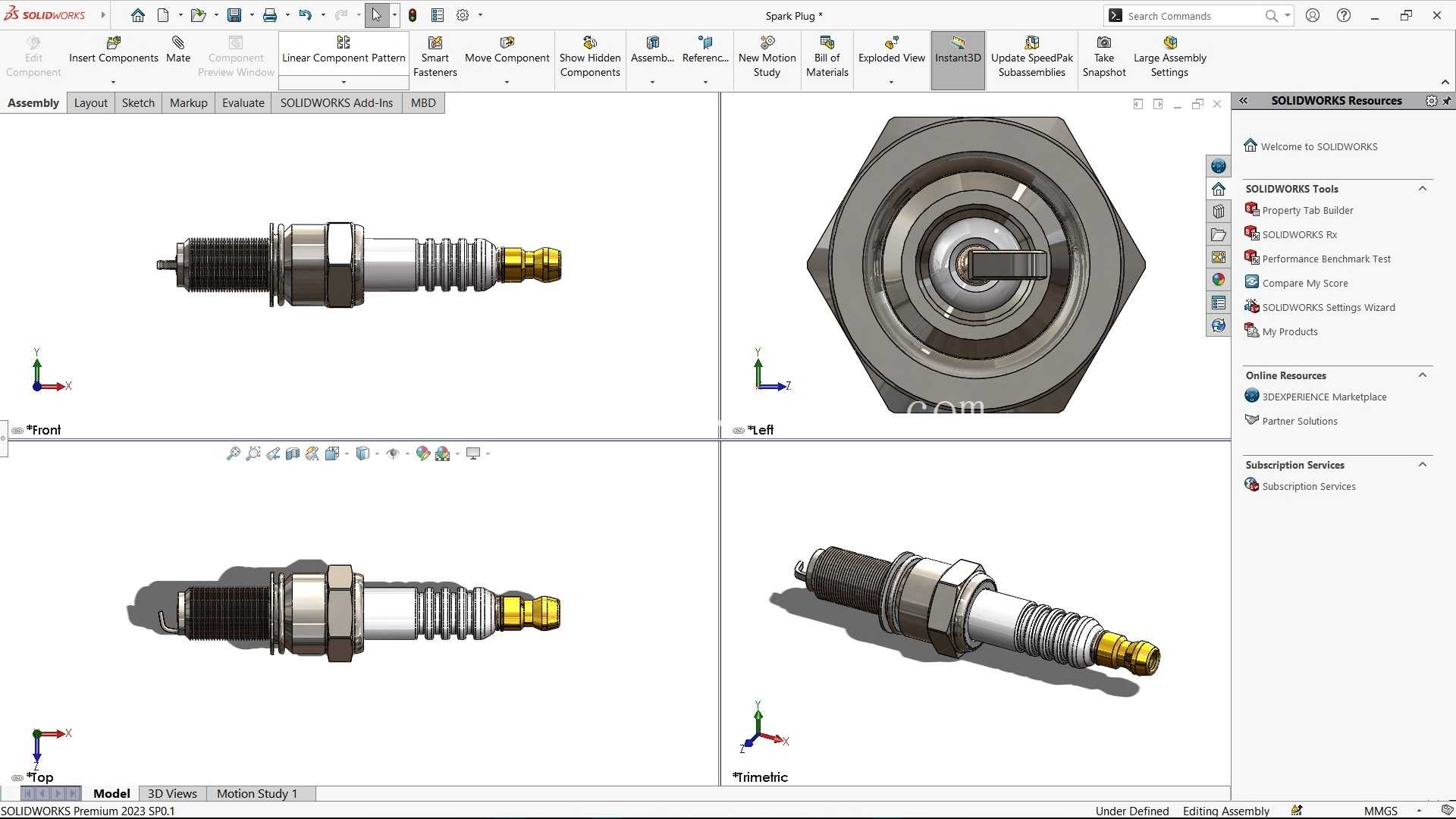Collapse the SOLIDWORKS Tools section

click(1423, 189)
